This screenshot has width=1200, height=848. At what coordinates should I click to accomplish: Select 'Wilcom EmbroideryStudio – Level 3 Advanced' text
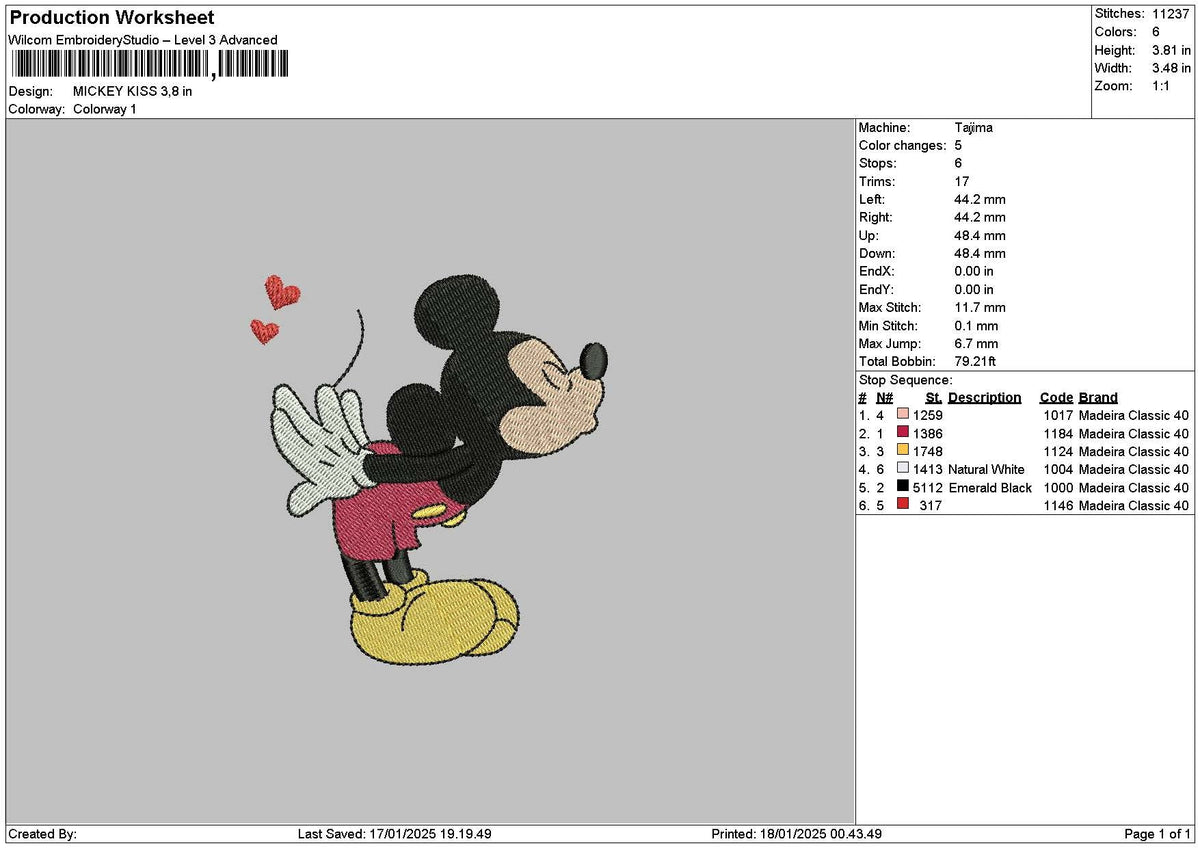143,40
